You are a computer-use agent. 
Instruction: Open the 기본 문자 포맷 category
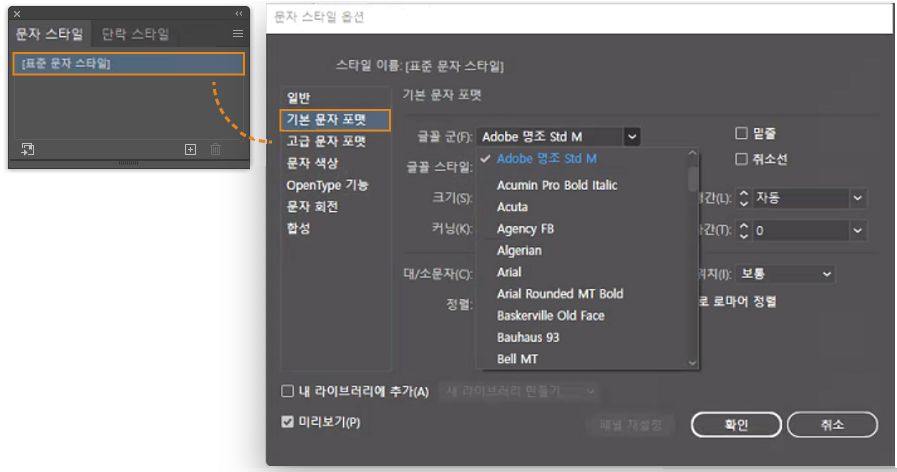(336, 120)
